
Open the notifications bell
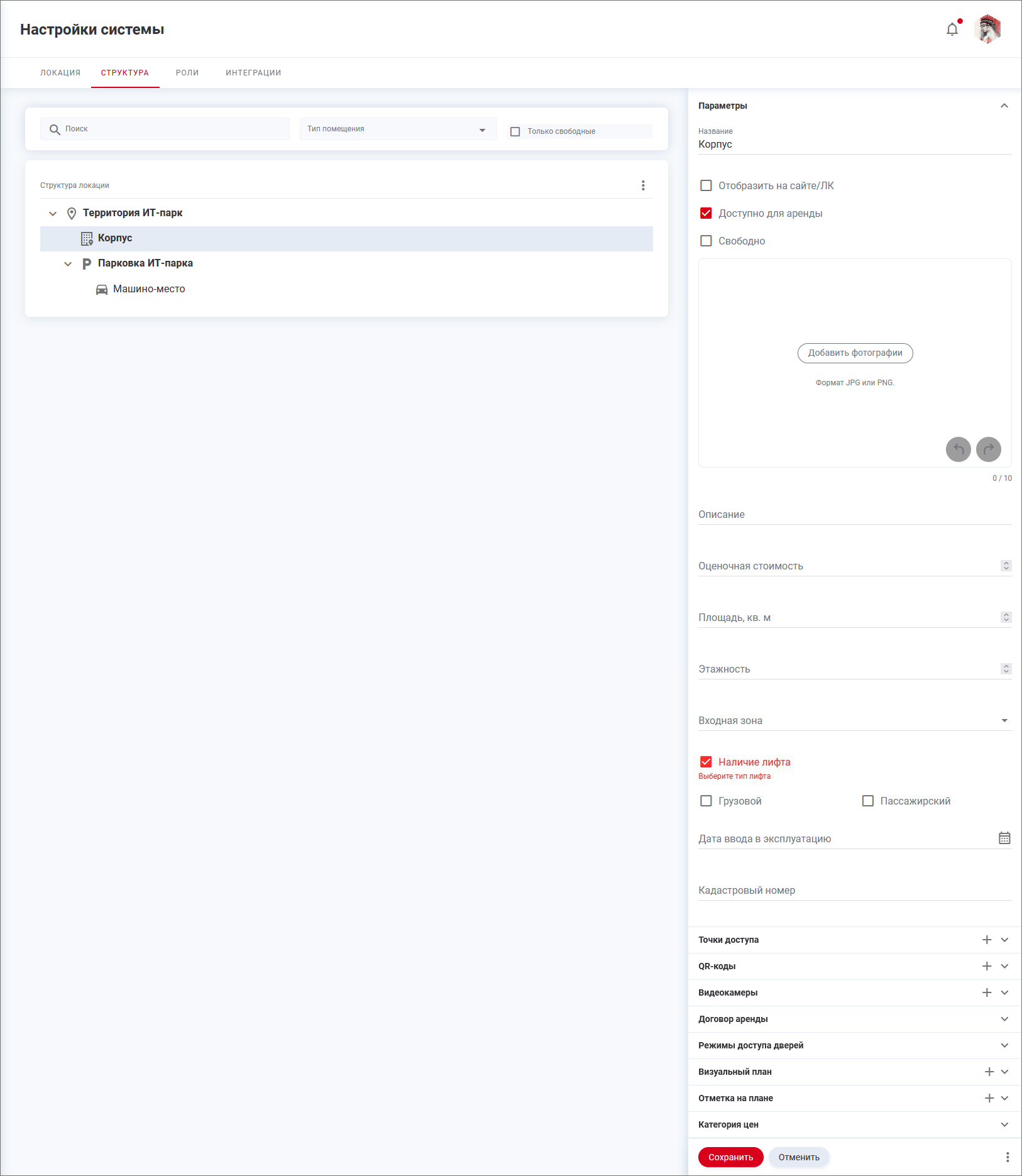[952, 30]
